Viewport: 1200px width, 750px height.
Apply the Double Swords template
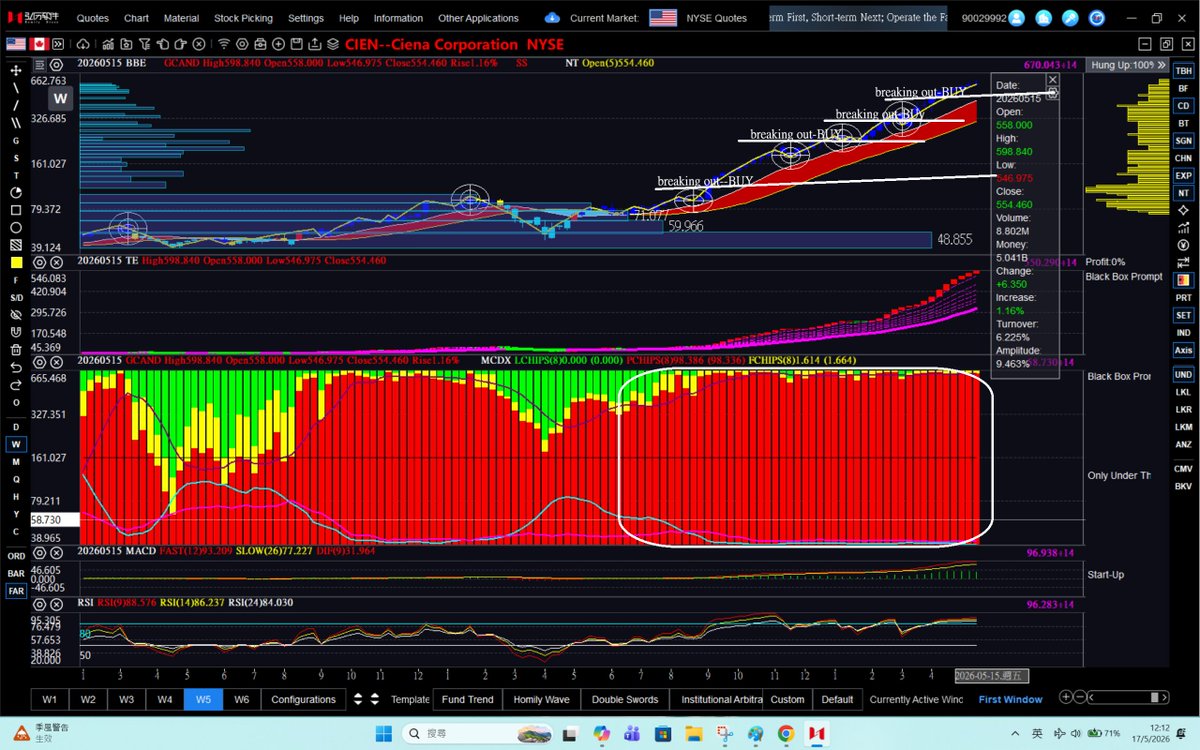(x=623, y=699)
